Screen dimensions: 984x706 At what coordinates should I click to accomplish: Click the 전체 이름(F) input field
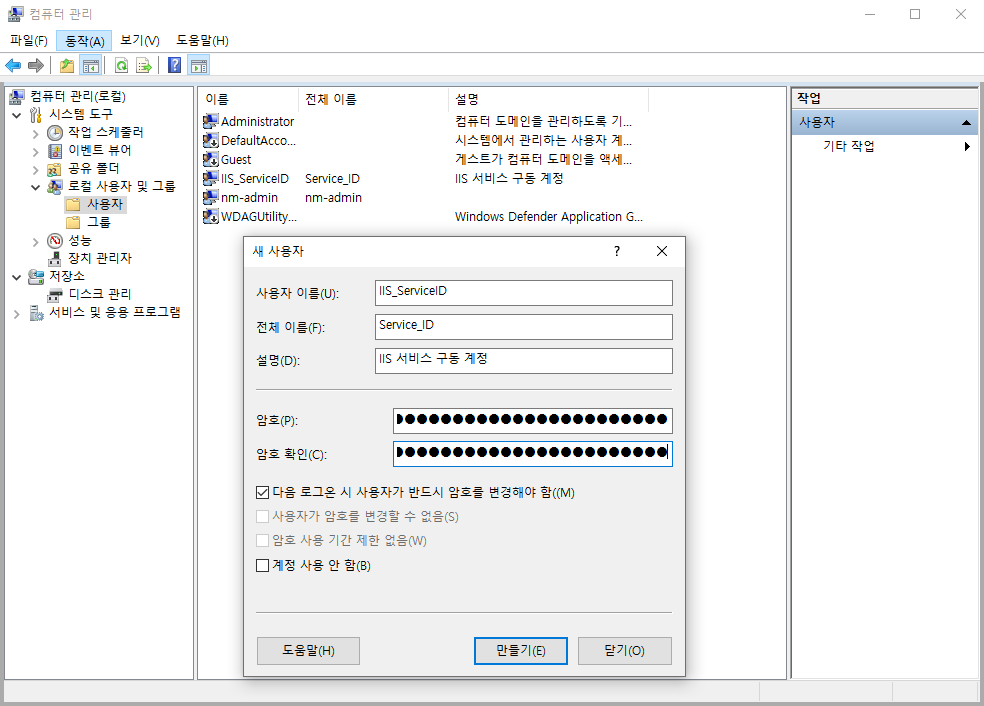tap(523, 326)
